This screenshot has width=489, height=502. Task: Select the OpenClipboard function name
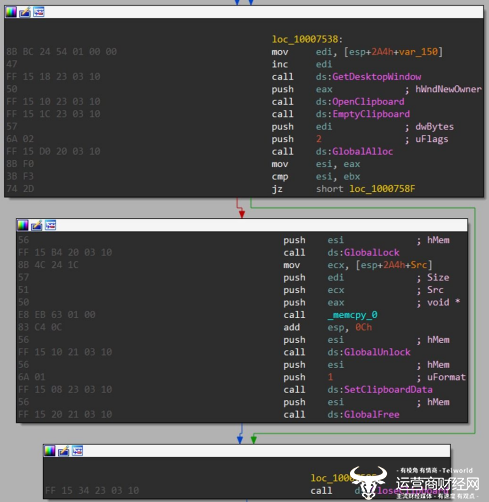(x=368, y=102)
